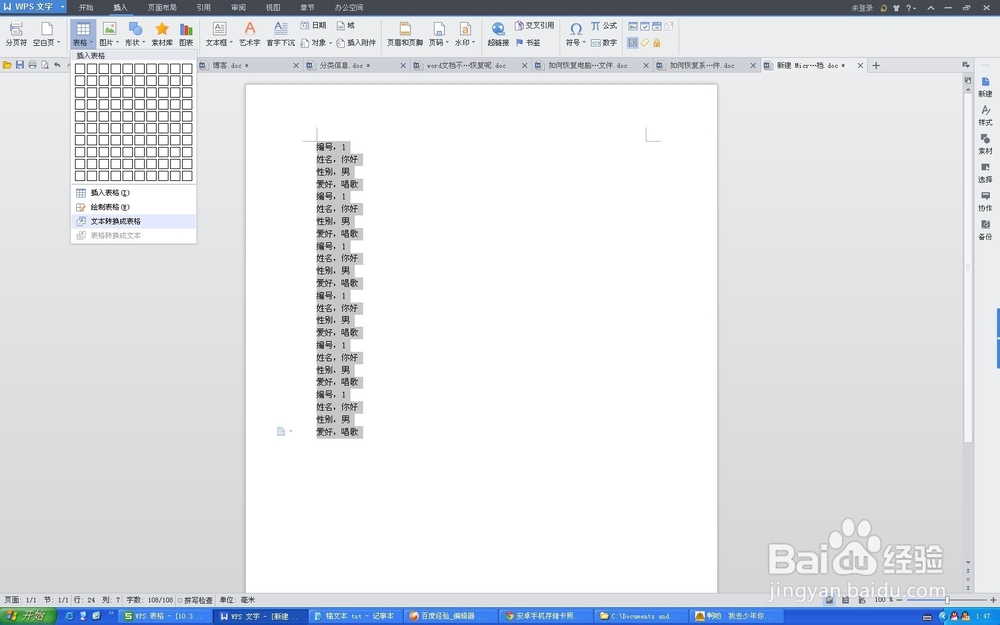
Task: Open the 备份 backup sidebar button
Action: [x=985, y=230]
